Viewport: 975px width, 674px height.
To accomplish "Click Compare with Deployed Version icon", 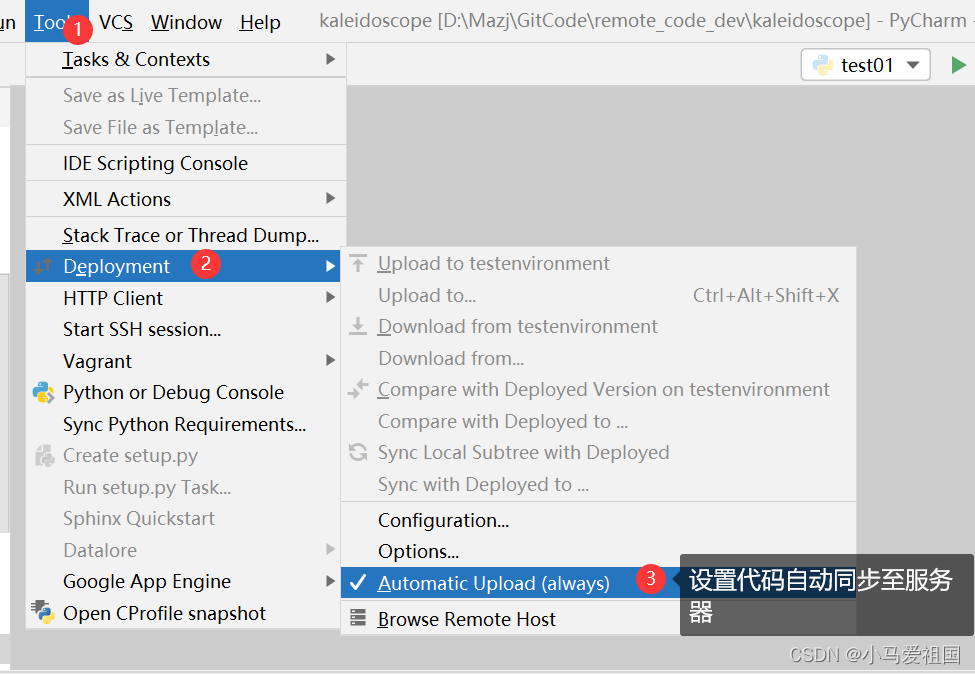I will (x=358, y=389).
